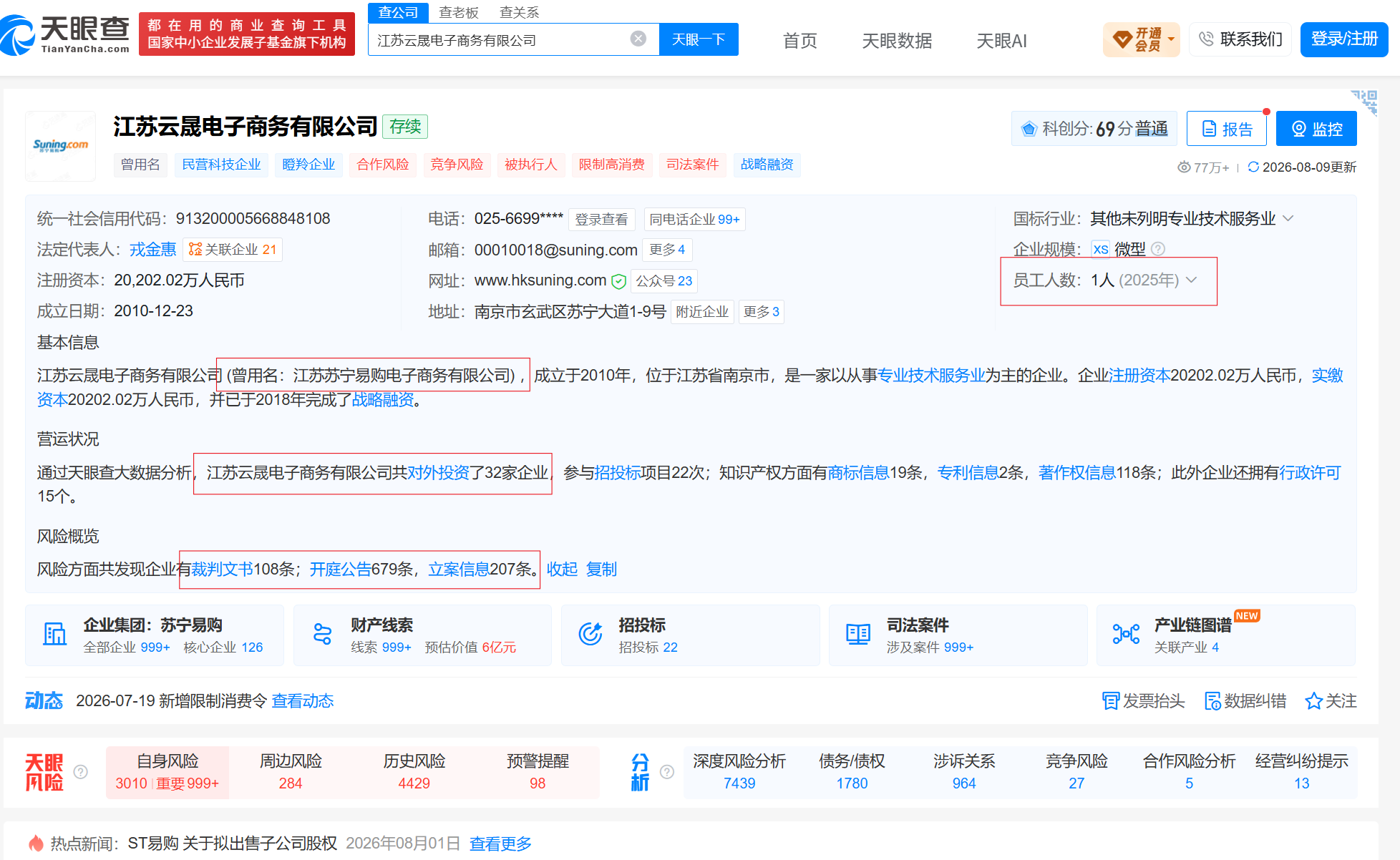Open the 财产线索 card
The width and height of the screenshot is (1400, 860).
click(x=422, y=635)
